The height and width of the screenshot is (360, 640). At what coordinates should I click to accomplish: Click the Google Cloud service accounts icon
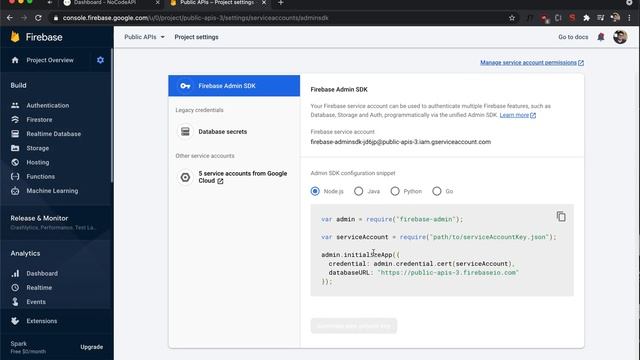coord(185,177)
